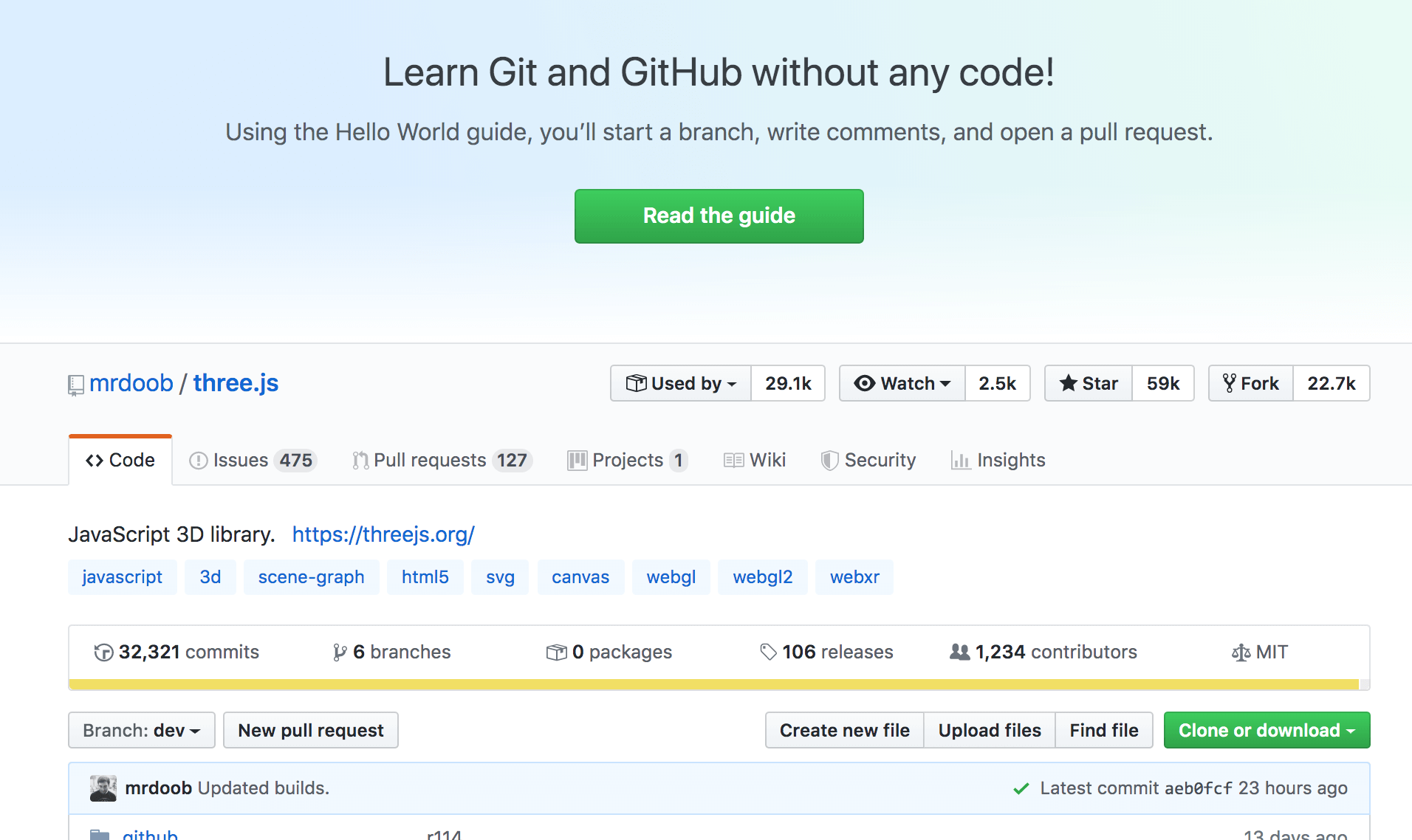Click the 22.7k forks count
The width and height of the screenshot is (1412, 840).
(x=1332, y=383)
